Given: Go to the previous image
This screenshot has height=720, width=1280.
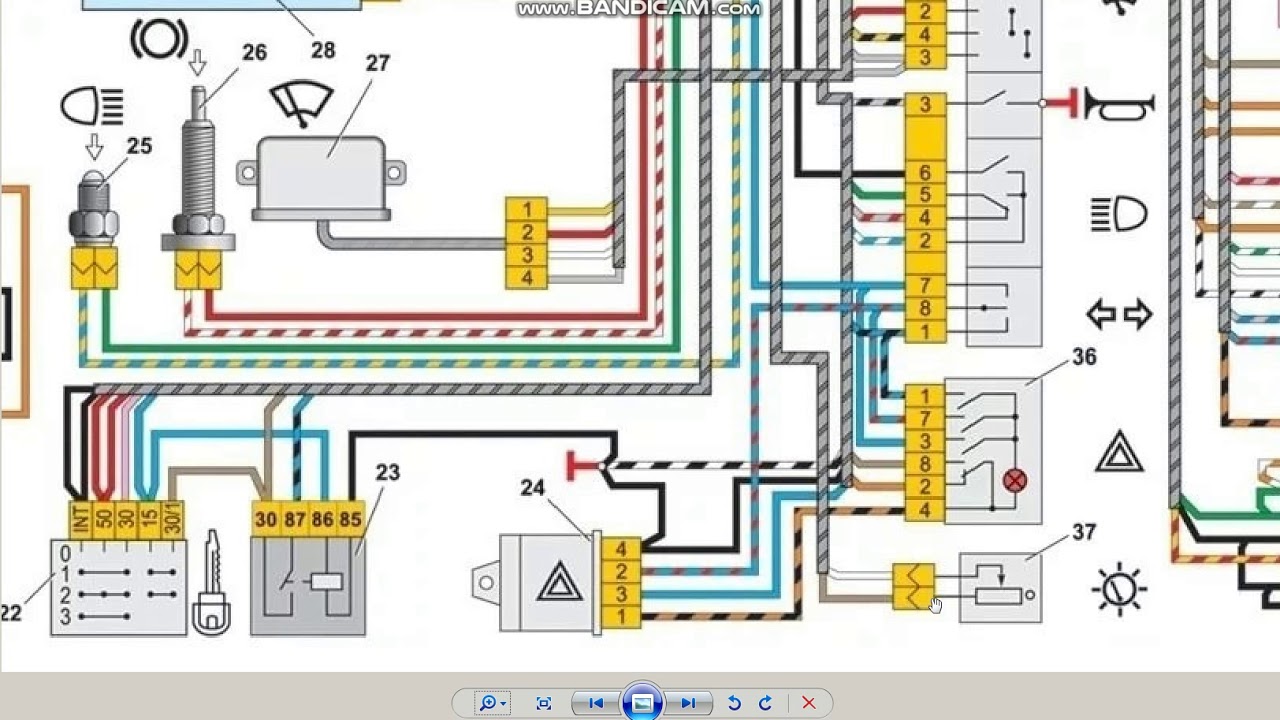Looking at the screenshot, I should pos(596,703).
